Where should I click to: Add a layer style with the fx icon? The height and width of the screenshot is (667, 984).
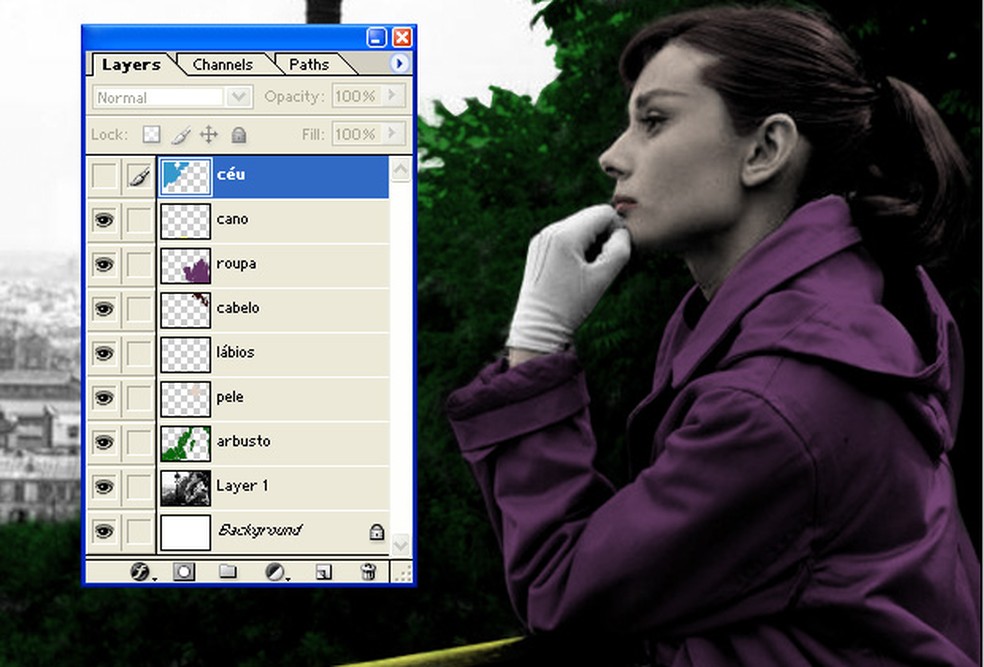point(140,572)
